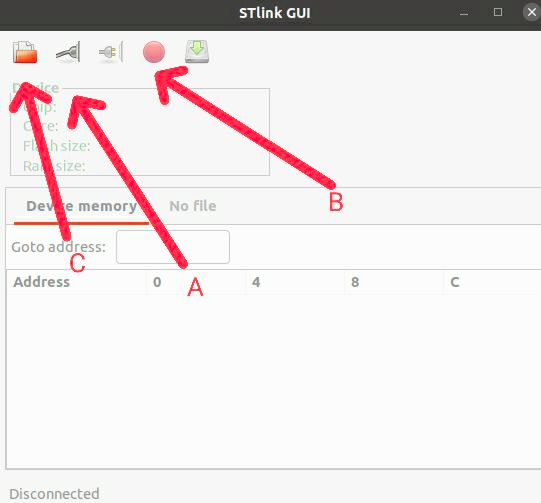
Task: Select the C offset column header
Action: click(455, 282)
